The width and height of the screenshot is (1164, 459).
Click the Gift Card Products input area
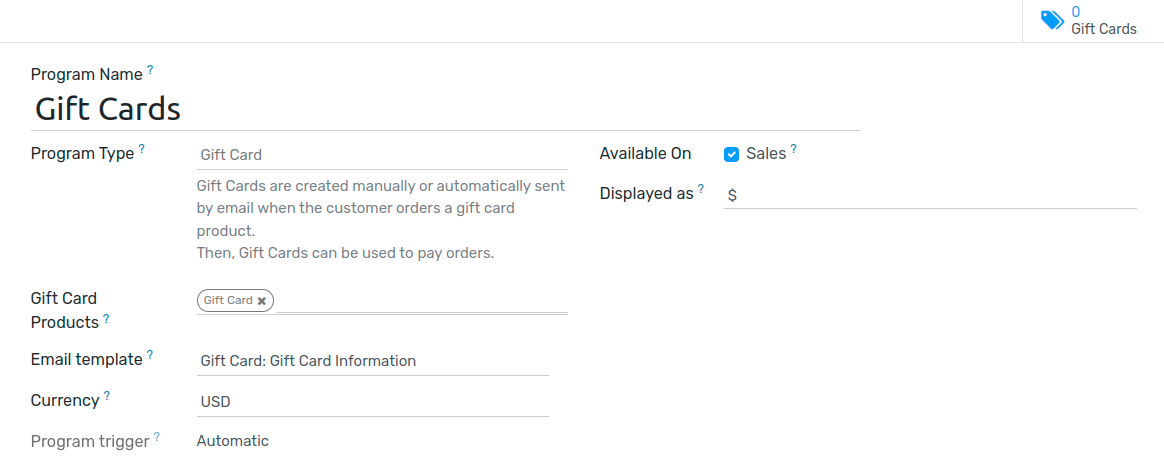pyautogui.click(x=420, y=300)
